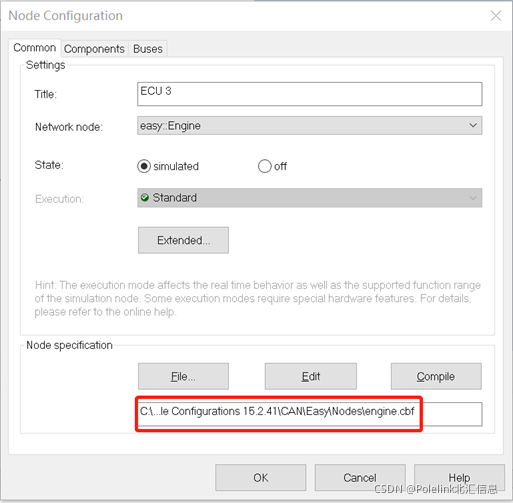Confirm with the OK button
The image size is (513, 503).
pos(261,478)
